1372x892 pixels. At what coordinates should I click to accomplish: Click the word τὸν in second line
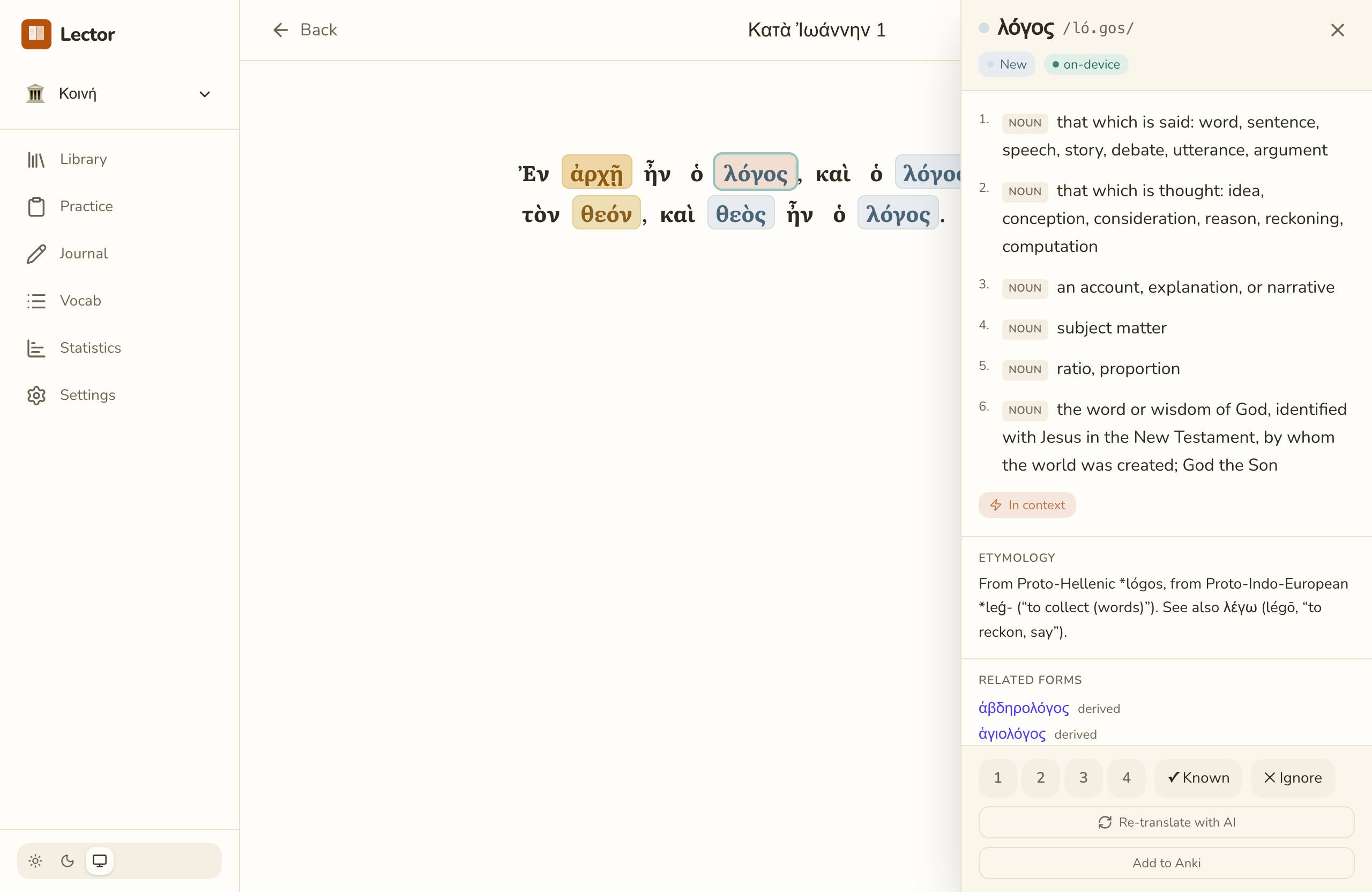tap(541, 214)
